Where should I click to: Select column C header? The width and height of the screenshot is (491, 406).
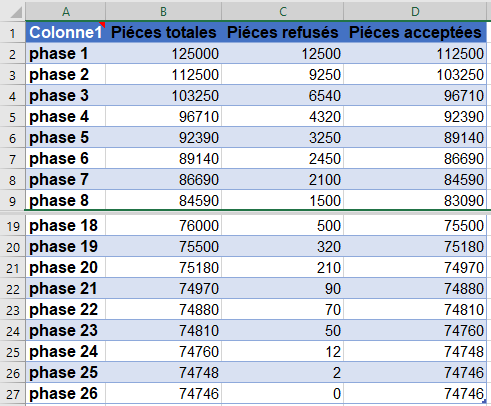tap(283, 12)
